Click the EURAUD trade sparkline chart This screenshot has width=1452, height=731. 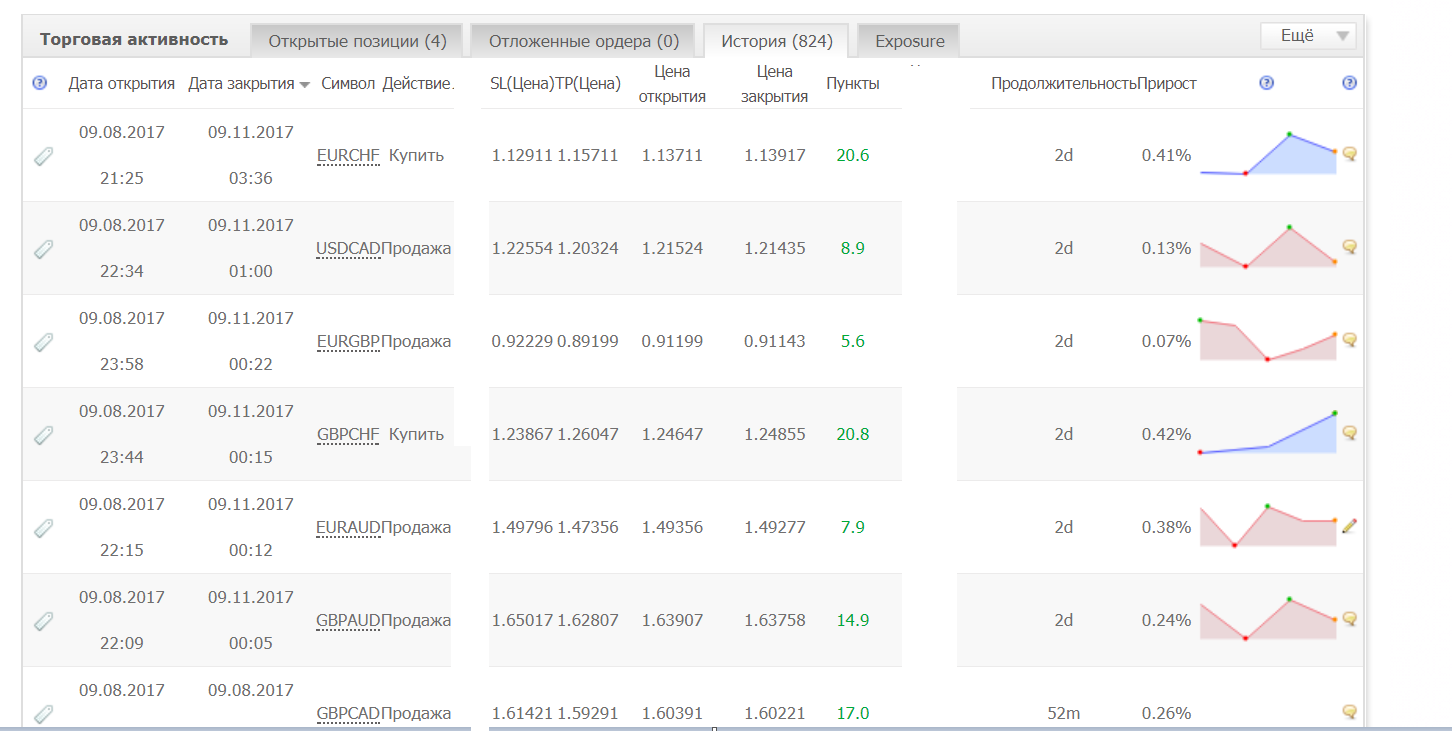coord(1268,526)
